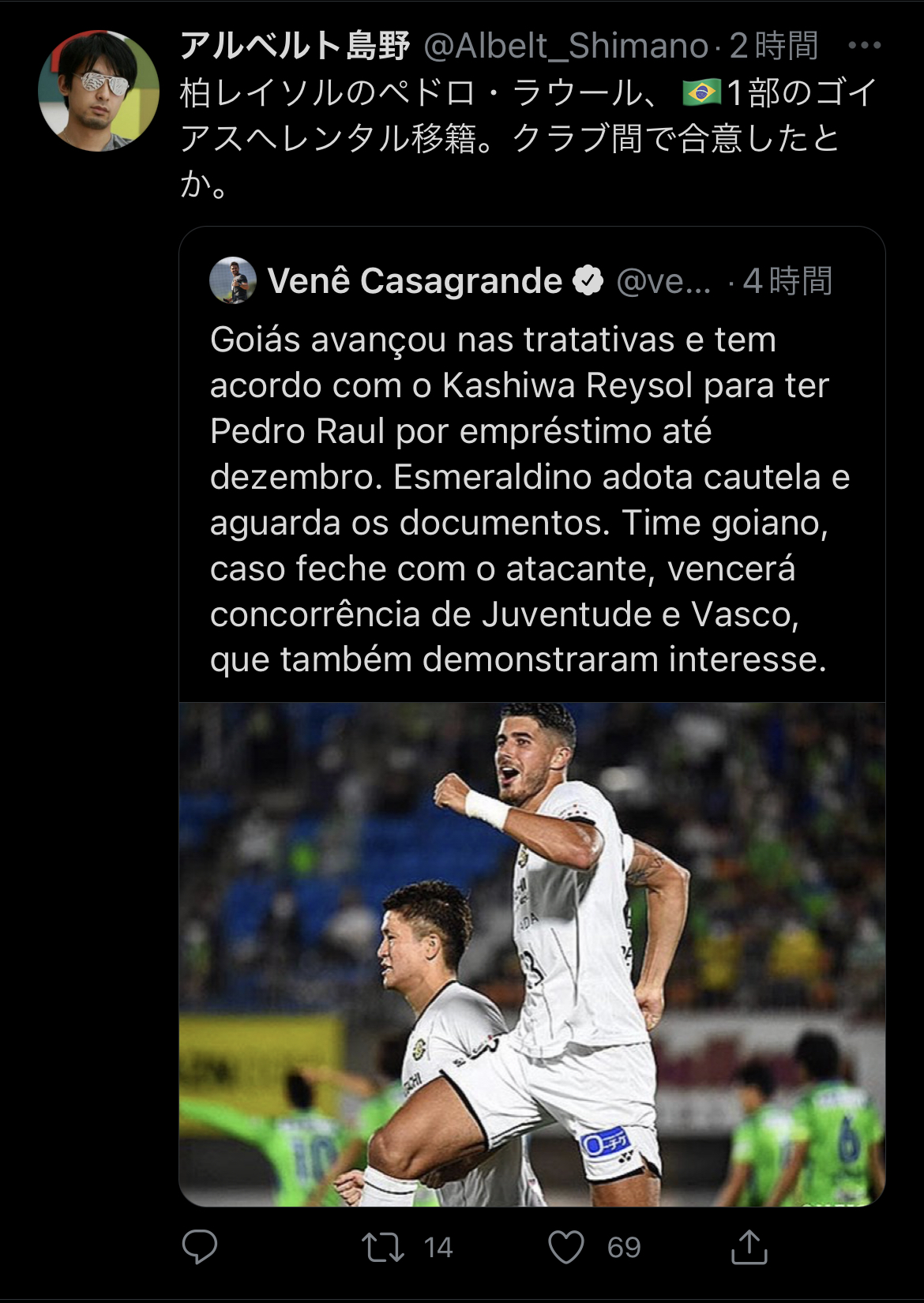
Task: Open the three-dot more options menu
Action: click(864, 46)
